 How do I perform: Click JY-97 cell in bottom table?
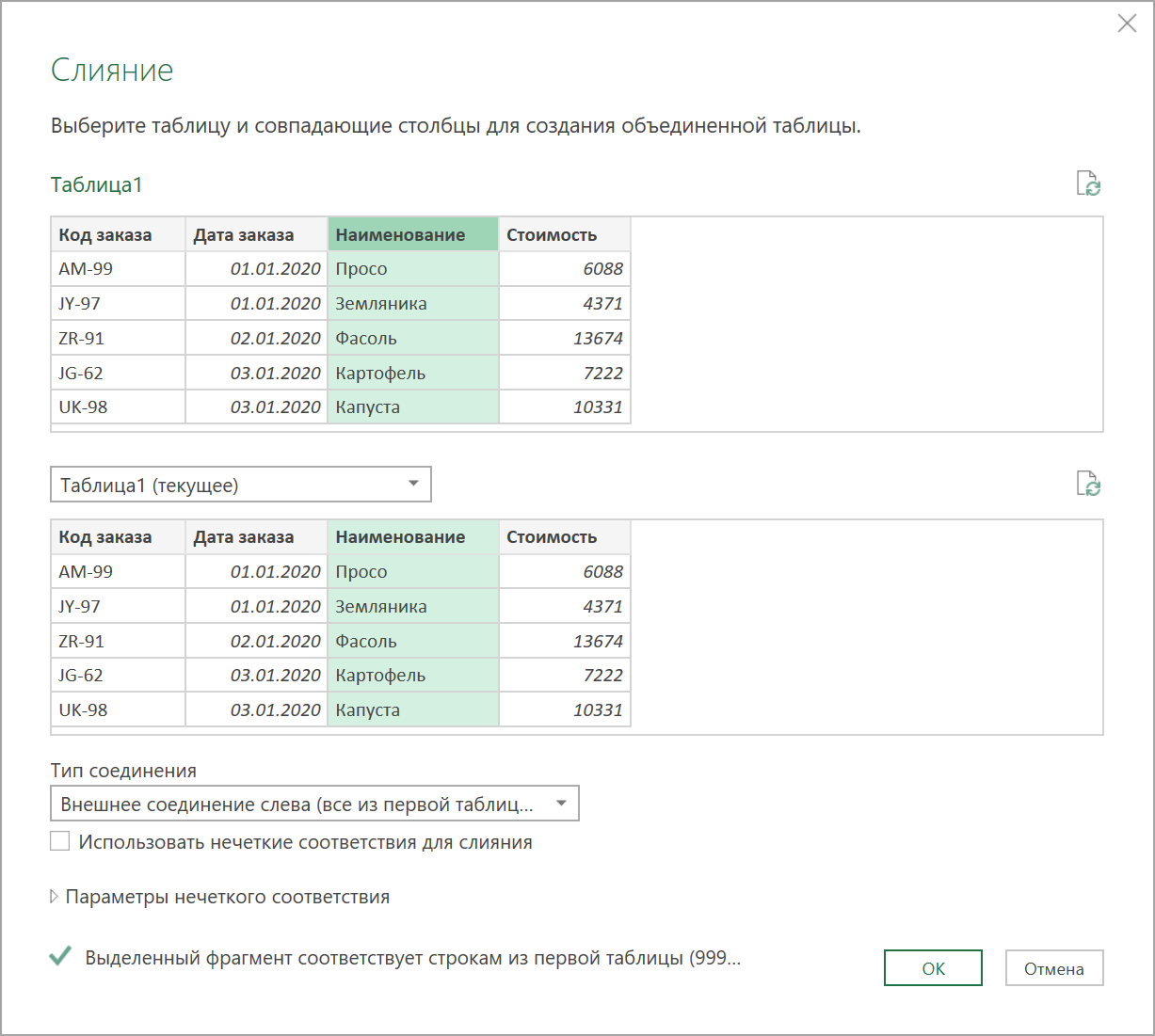118,607
